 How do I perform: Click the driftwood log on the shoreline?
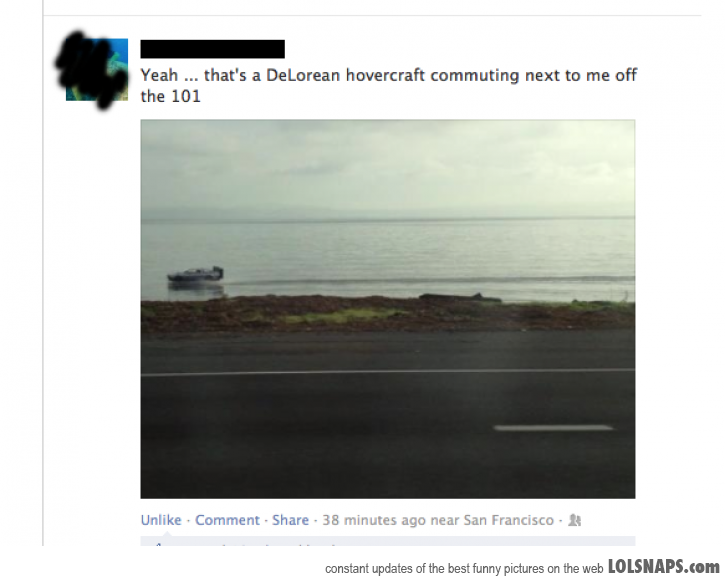[x=460, y=297]
